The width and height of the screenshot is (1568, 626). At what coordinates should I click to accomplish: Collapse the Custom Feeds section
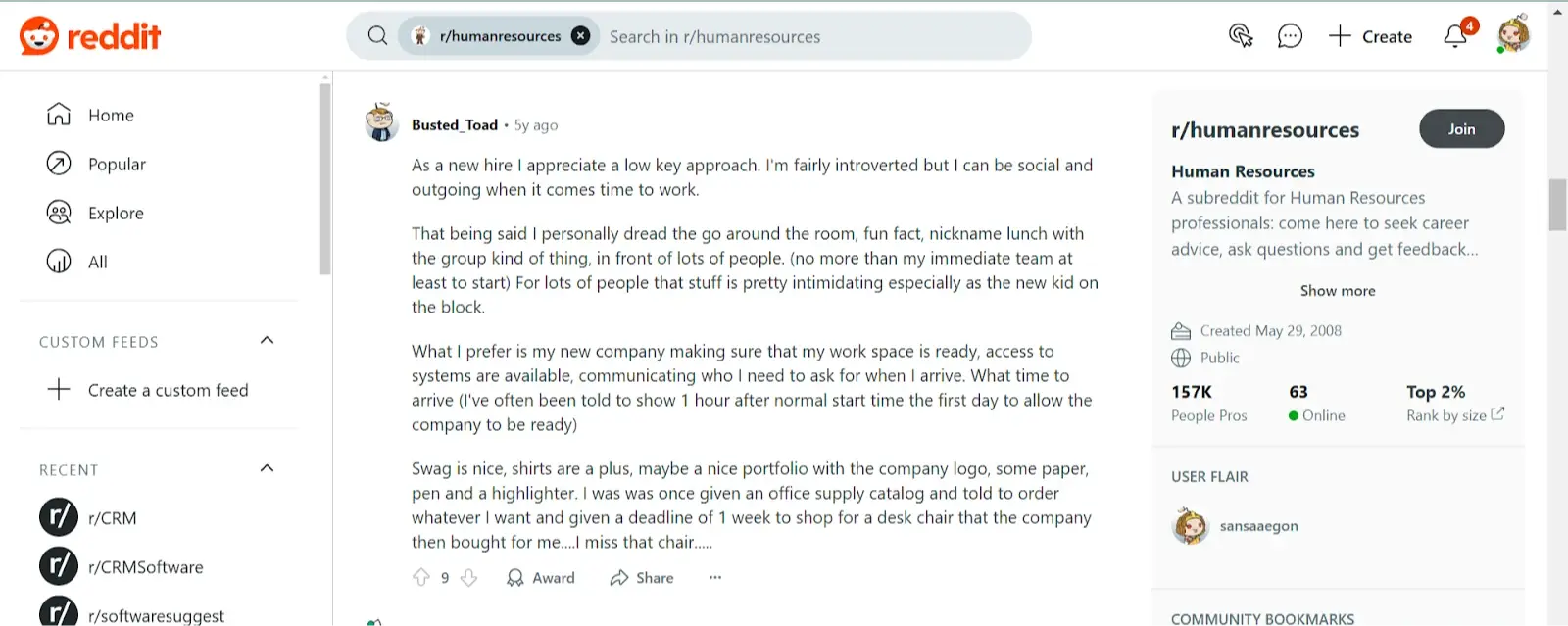(x=267, y=340)
